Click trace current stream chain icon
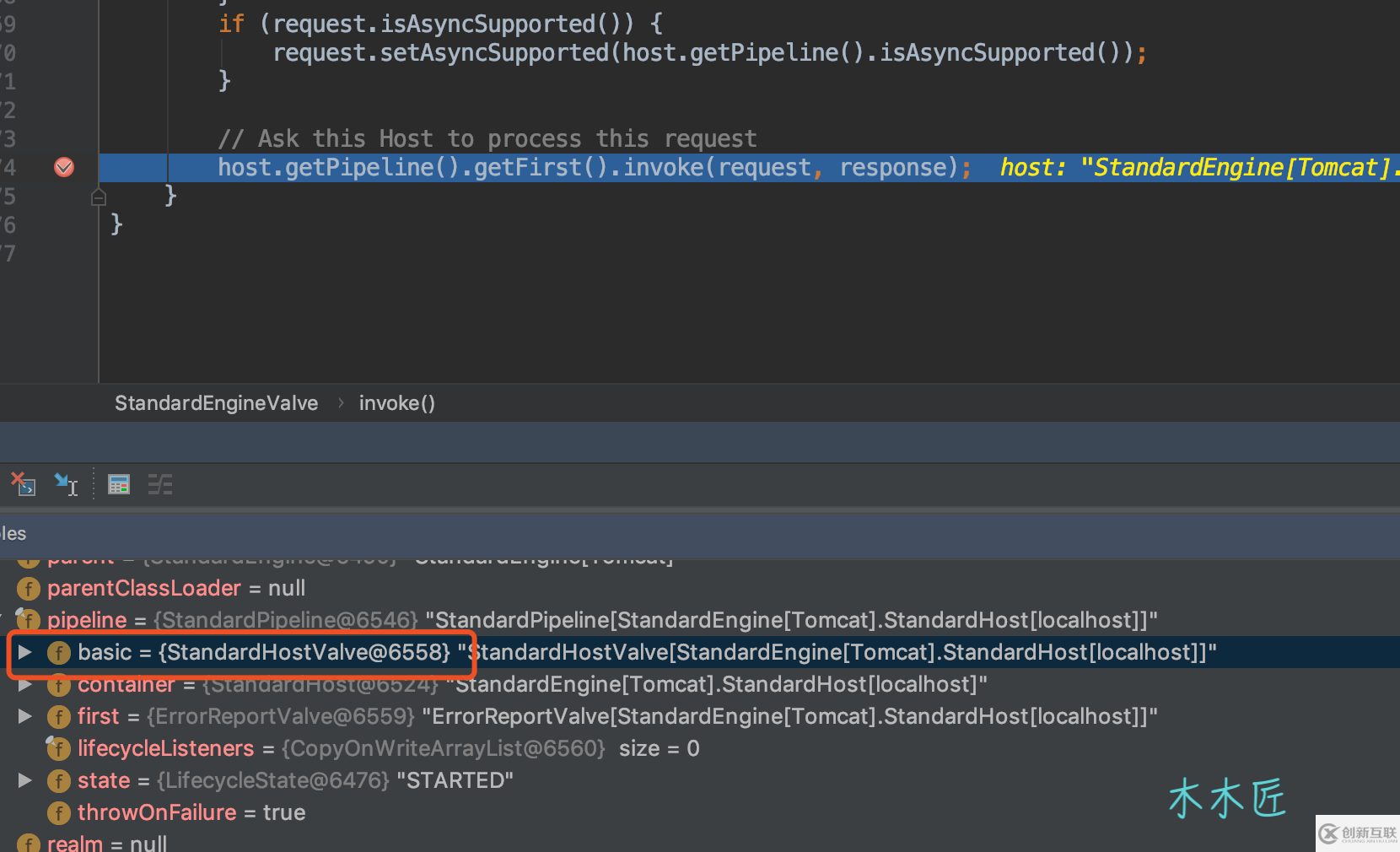Image resolution: width=1400 pixels, height=852 pixels. click(x=160, y=484)
